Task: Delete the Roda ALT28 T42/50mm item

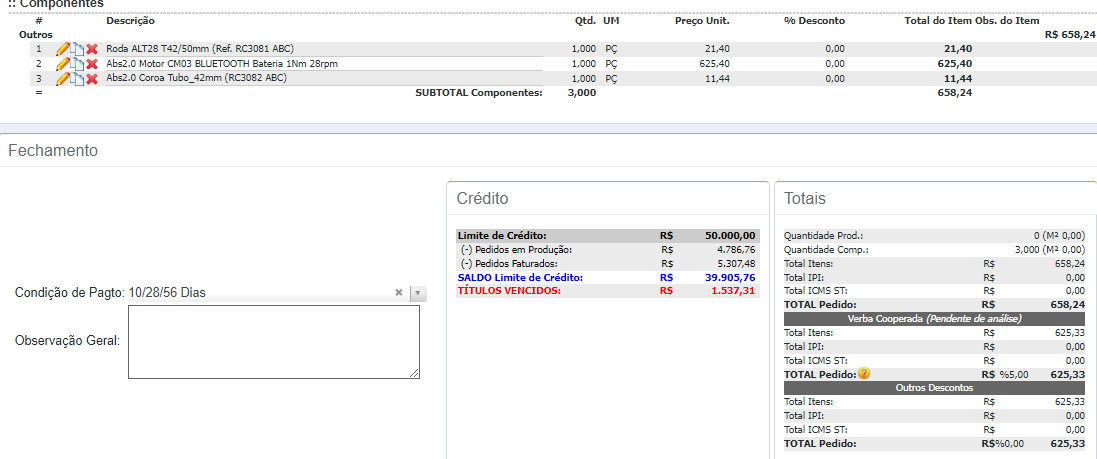Action: pos(92,49)
